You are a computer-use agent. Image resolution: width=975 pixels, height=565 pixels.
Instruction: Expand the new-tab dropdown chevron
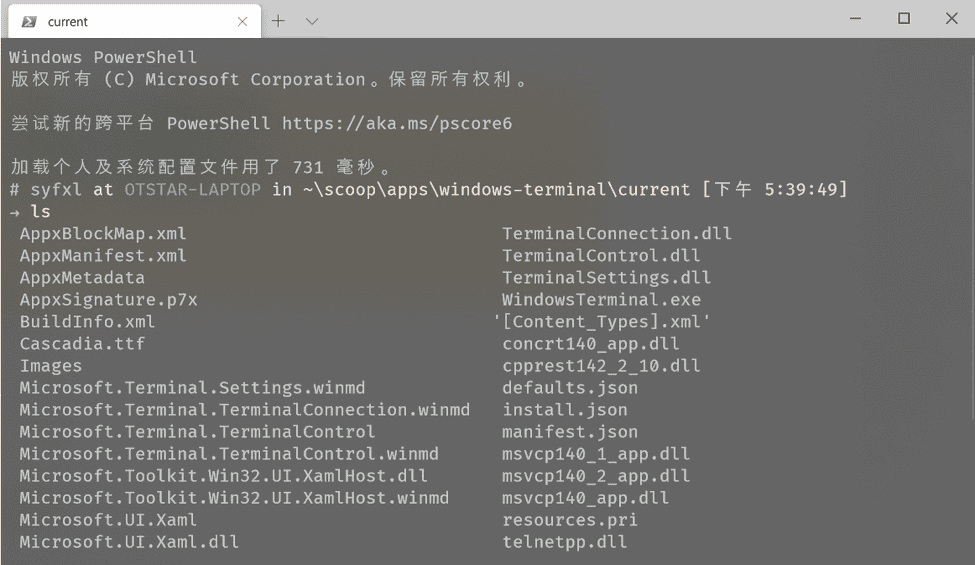point(312,21)
